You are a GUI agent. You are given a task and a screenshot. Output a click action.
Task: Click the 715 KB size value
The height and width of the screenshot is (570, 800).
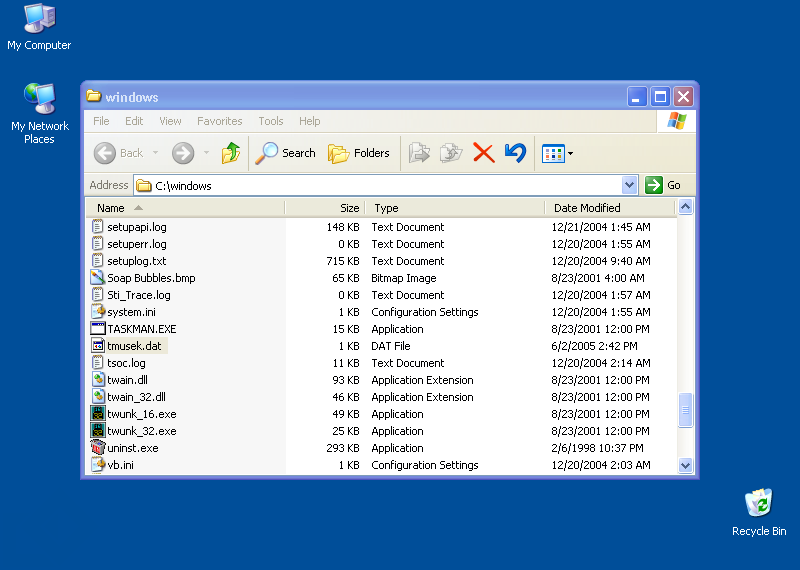pos(343,261)
